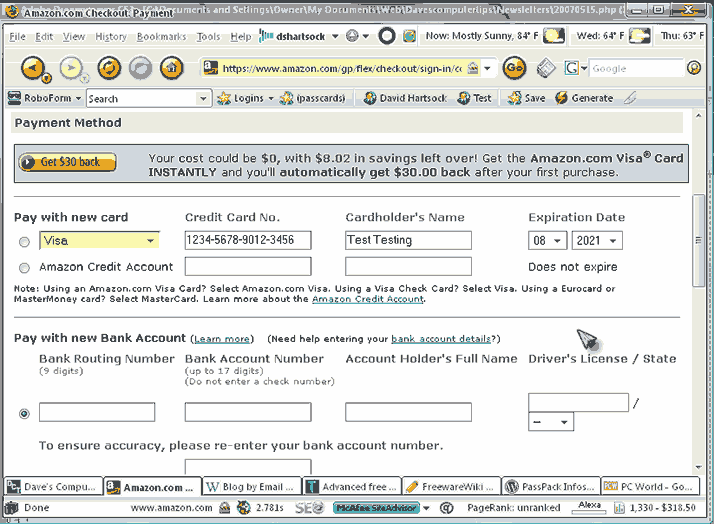Click Wednesday forecast weather icon

click(639, 36)
